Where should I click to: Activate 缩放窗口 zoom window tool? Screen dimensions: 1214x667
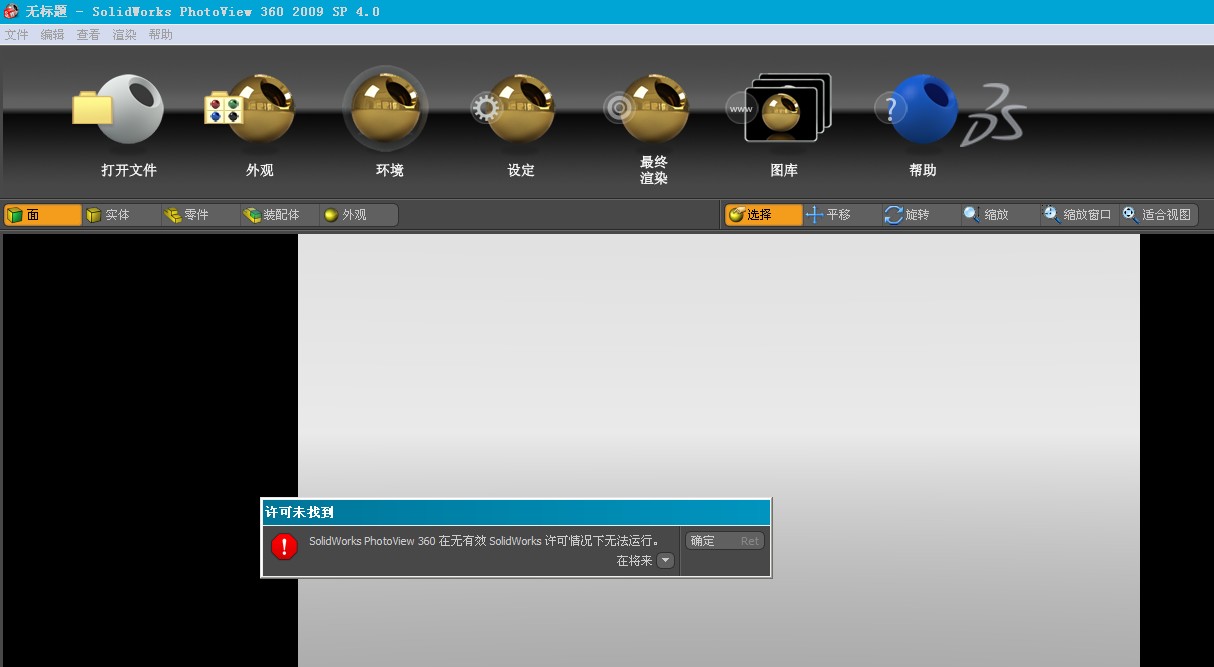(x=1079, y=215)
